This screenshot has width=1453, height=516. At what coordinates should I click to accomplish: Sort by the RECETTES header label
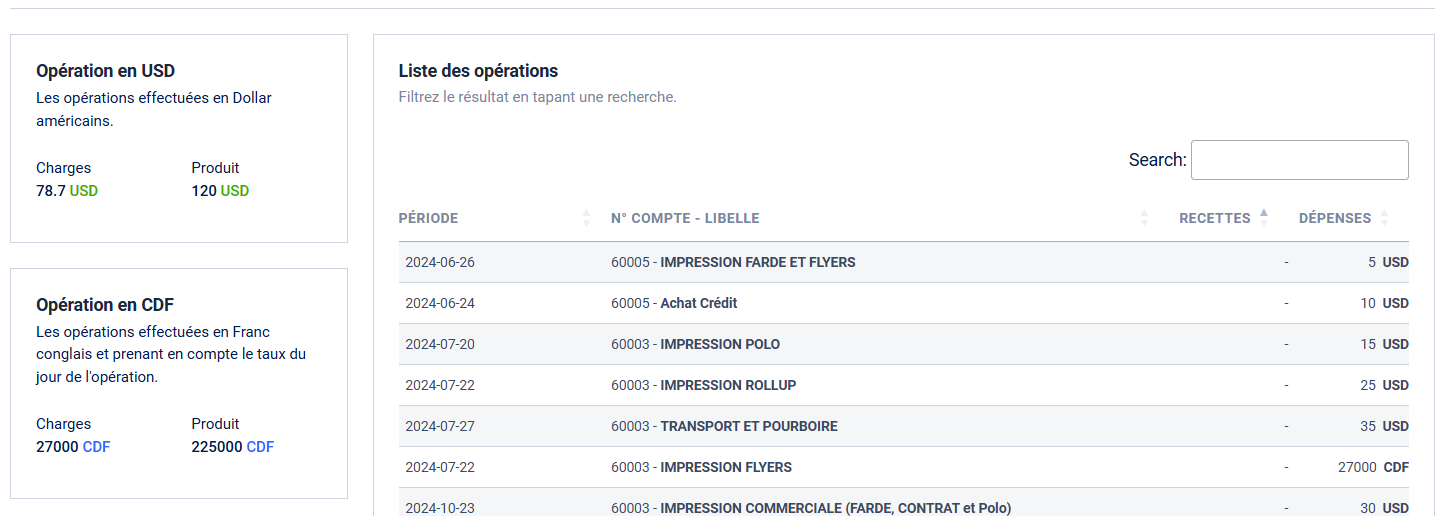pos(1214,218)
